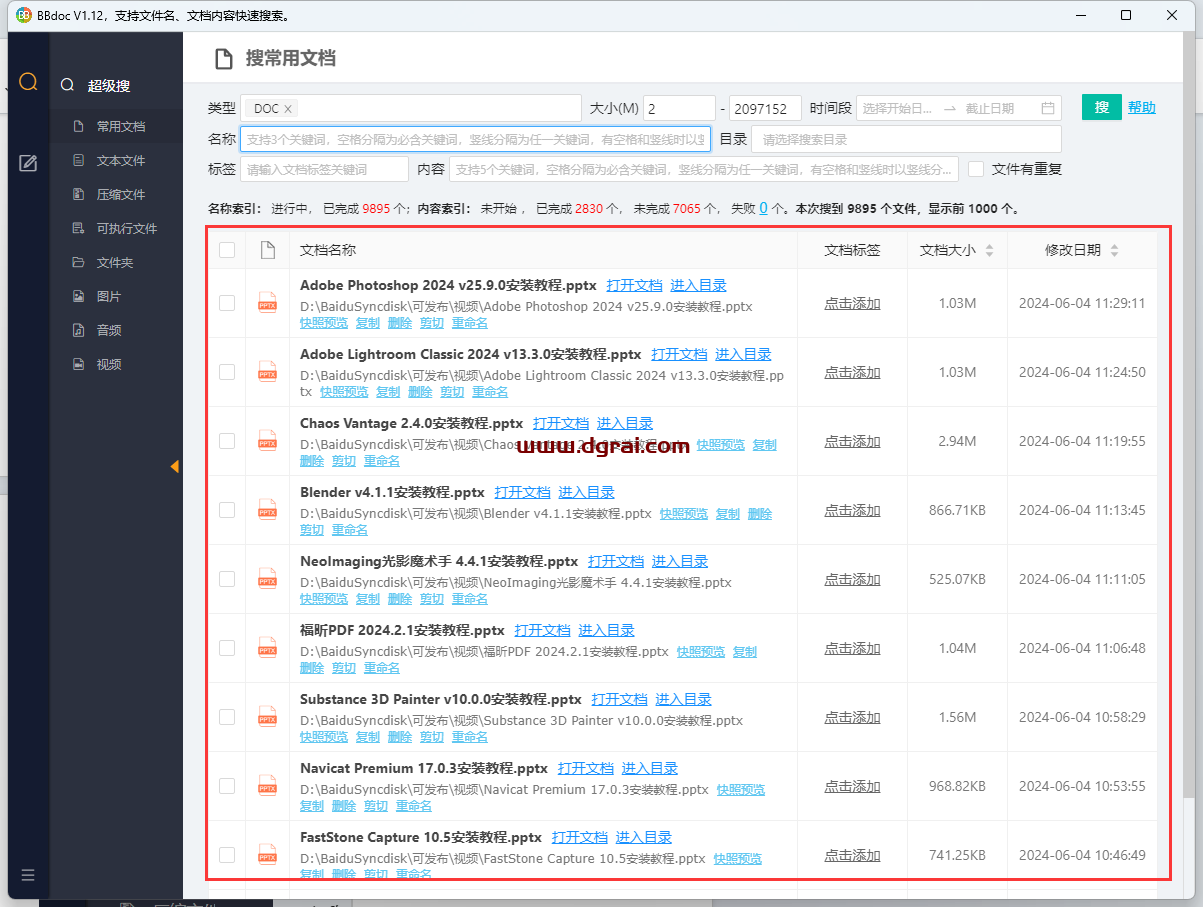Click 重命名 for Substance 3D Painter
Image resolution: width=1203 pixels, height=907 pixels.
[470, 737]
